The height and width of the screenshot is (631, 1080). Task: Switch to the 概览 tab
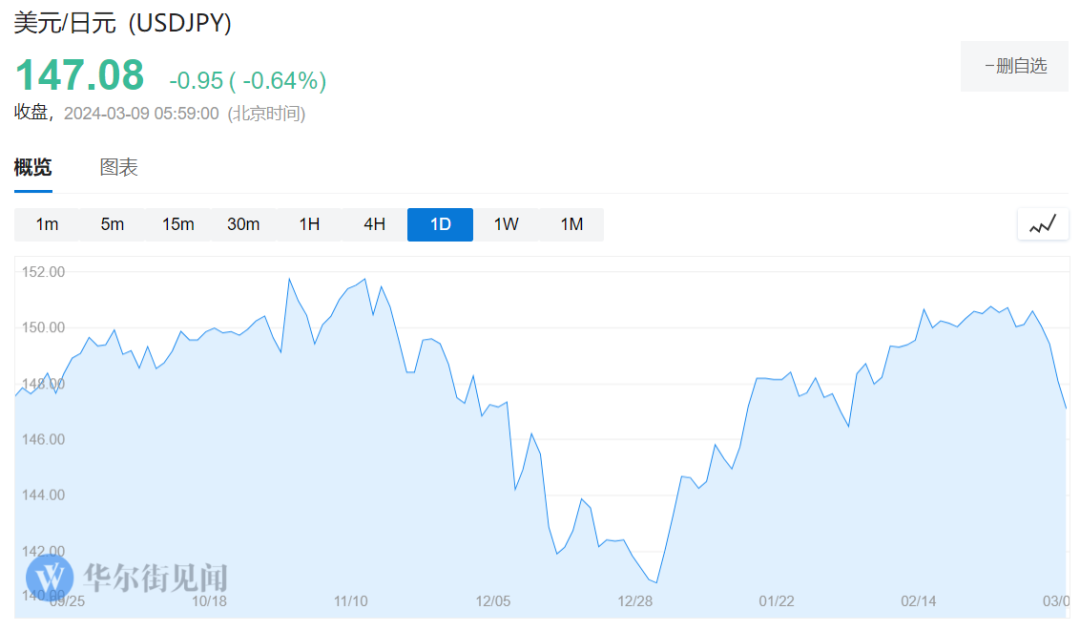pos(33,168)
